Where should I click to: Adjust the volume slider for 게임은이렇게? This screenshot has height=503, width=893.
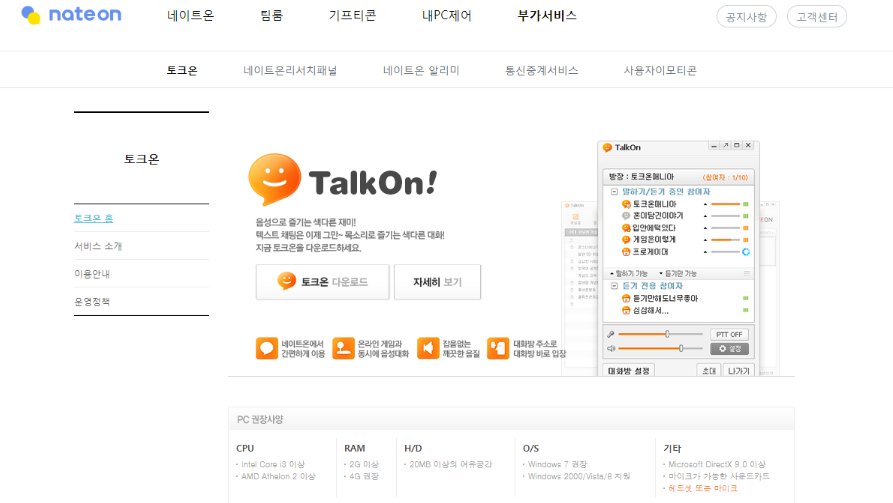726,240
